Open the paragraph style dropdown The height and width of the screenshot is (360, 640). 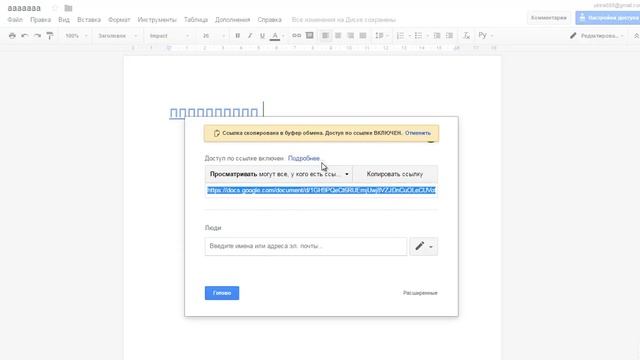tap(118, 36)
